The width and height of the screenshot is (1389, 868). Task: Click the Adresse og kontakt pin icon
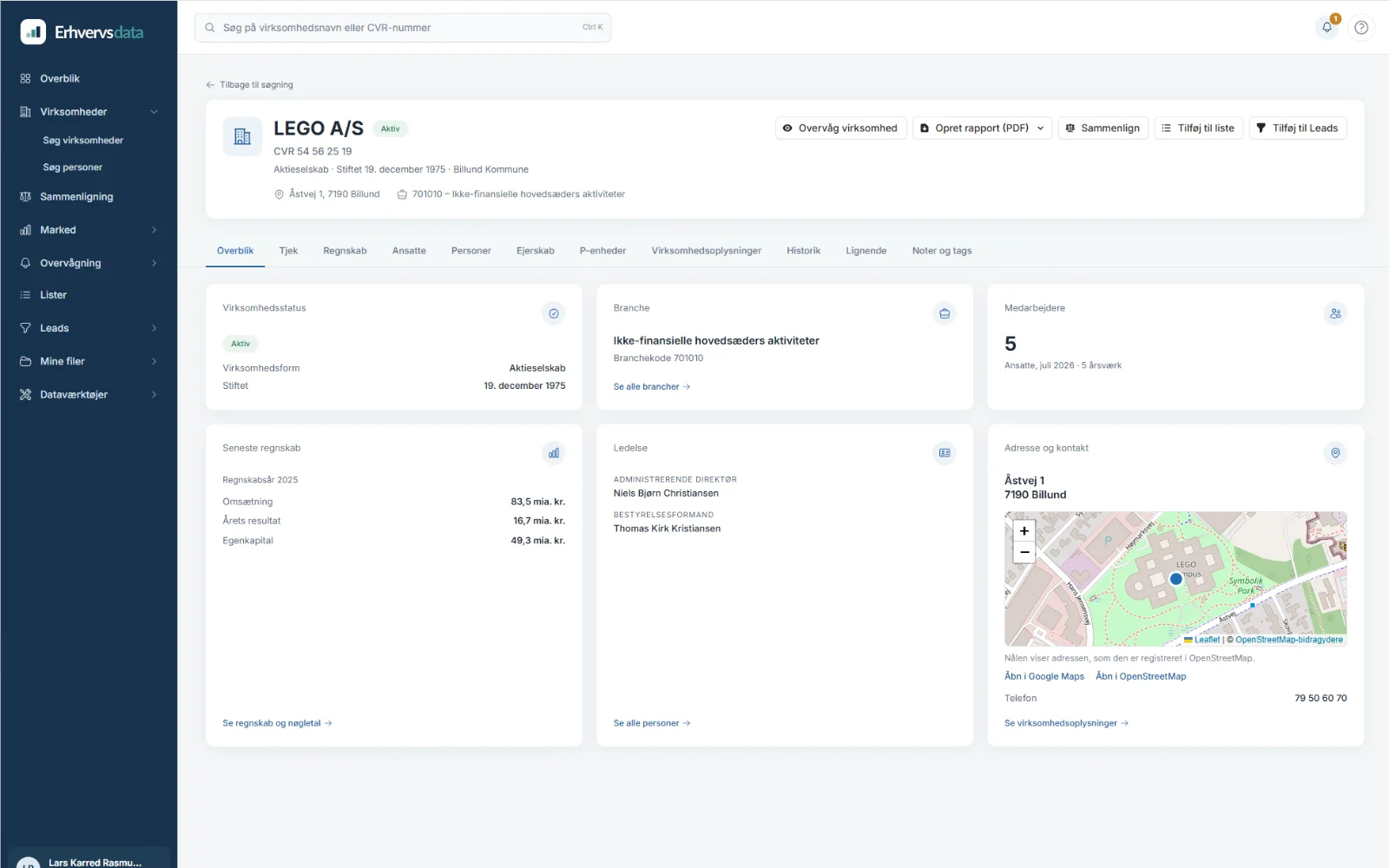click(1335, 453)
